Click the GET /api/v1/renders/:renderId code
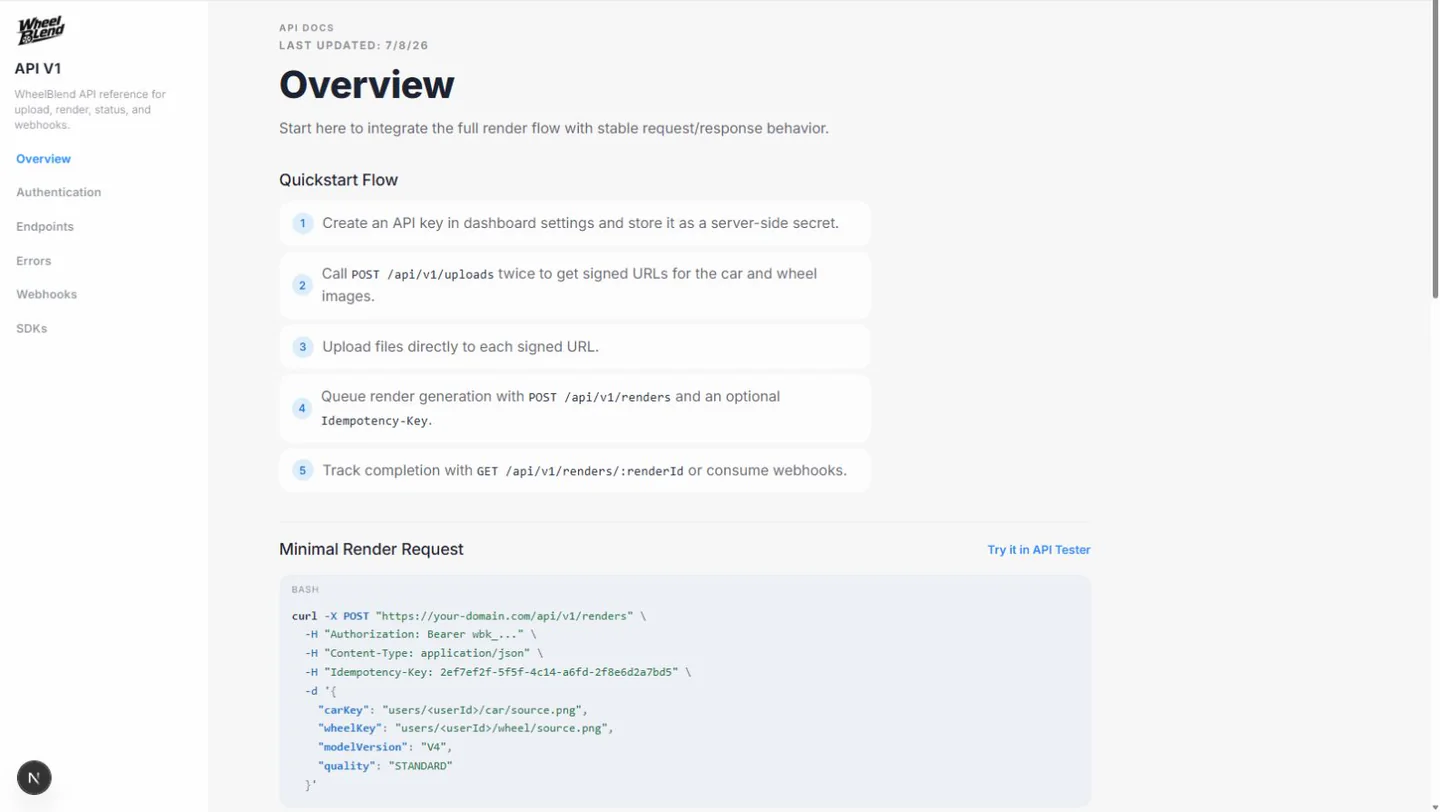The image size is (1440, 812). coord(580,471)
